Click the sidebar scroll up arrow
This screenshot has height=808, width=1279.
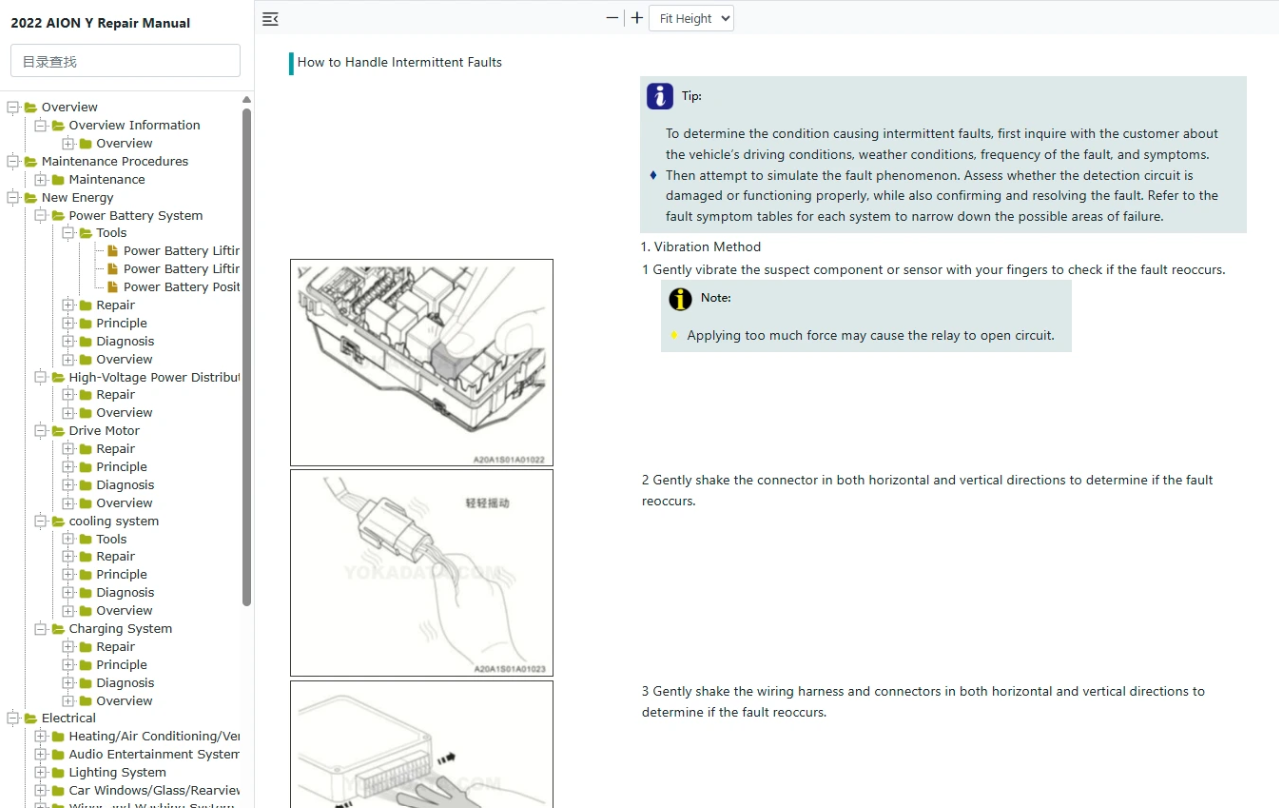coord(246,100)
